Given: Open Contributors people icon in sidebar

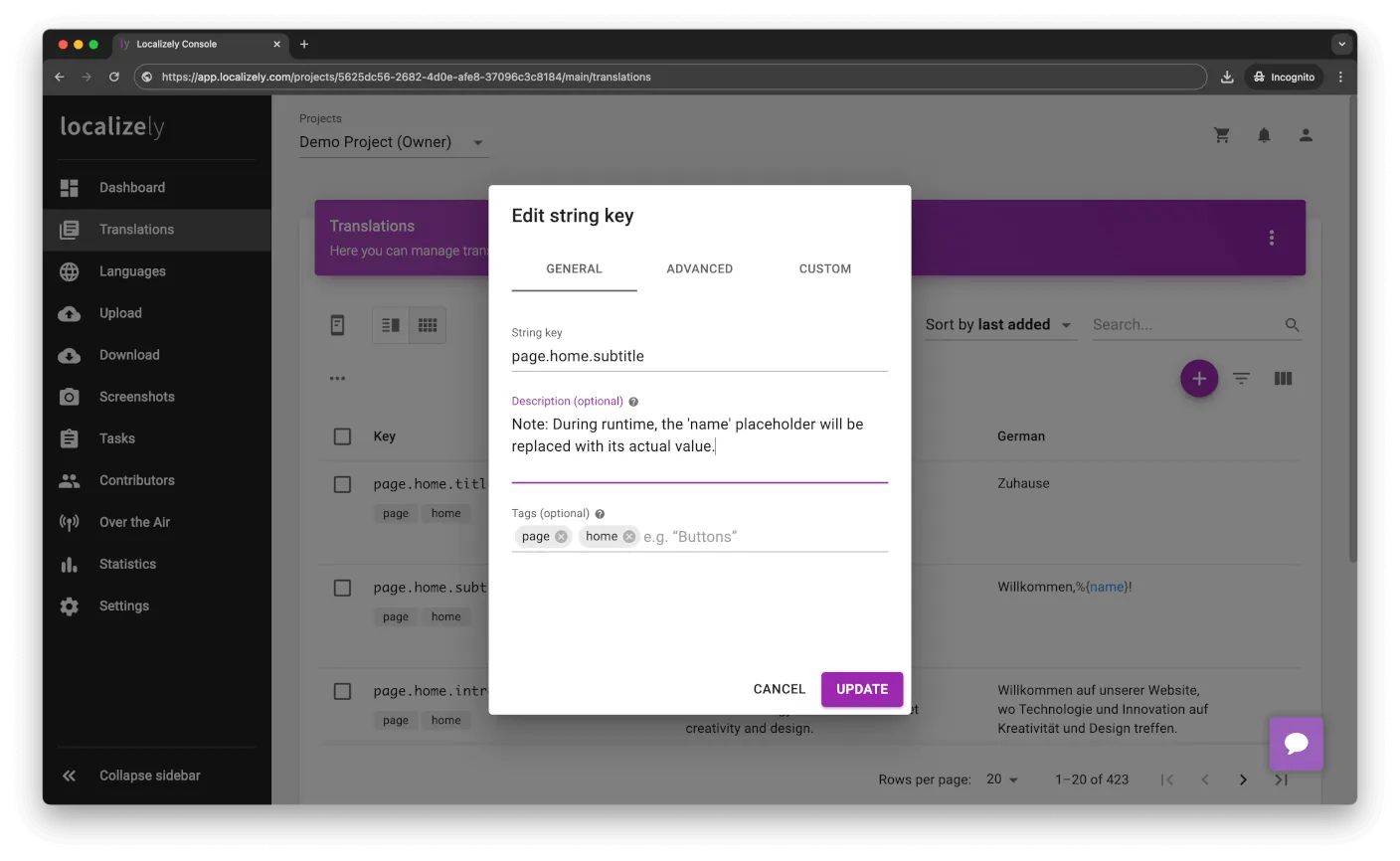Looking at the screenshot, I should (69, 480).
